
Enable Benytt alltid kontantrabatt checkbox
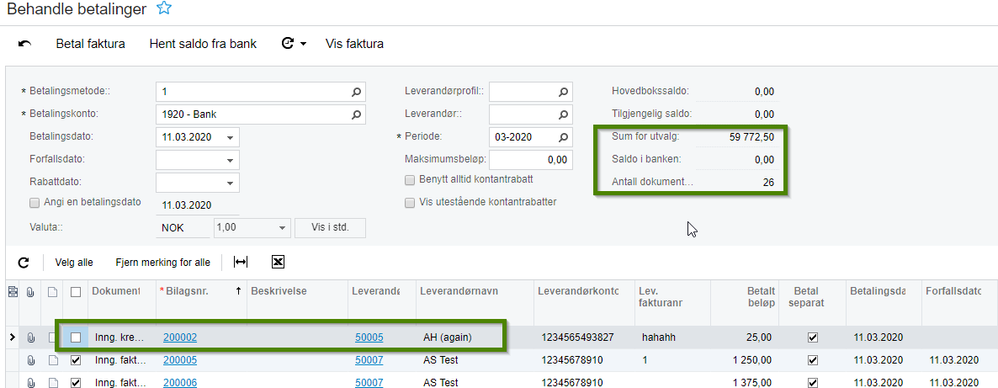click(x=410, y=179)
